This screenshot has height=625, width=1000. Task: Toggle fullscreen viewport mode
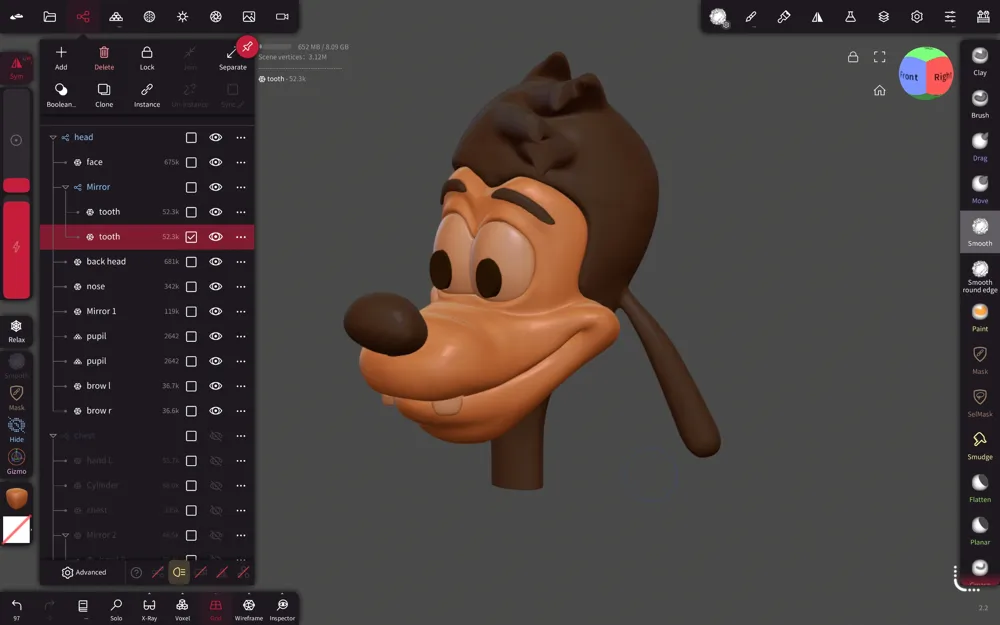coord(879,57)
